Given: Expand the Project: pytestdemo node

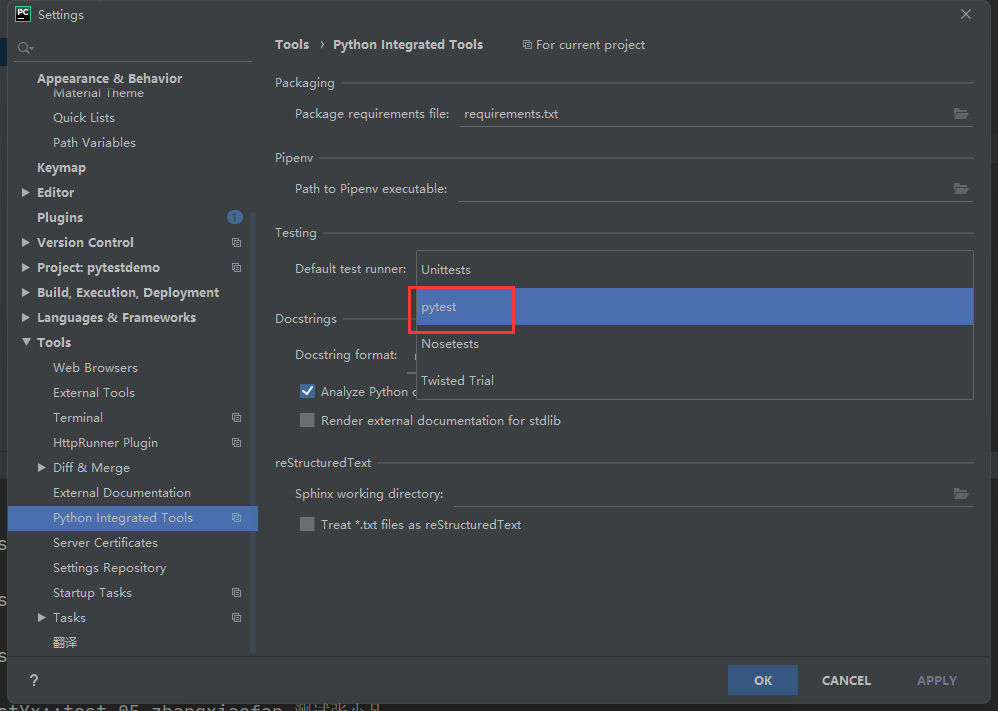Looking at the screenshot, I should [25, 267].
